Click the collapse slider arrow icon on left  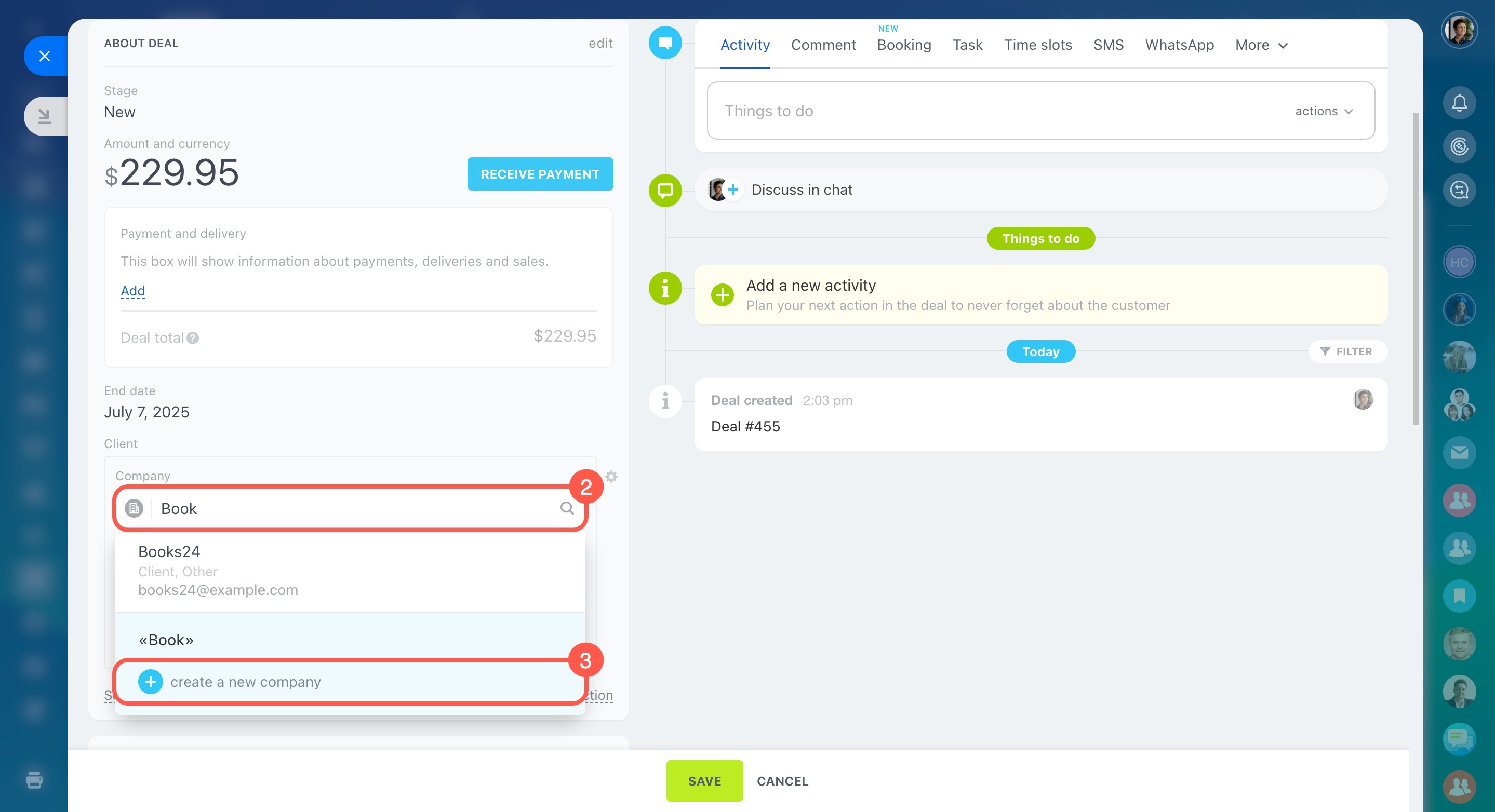(45, 116)
